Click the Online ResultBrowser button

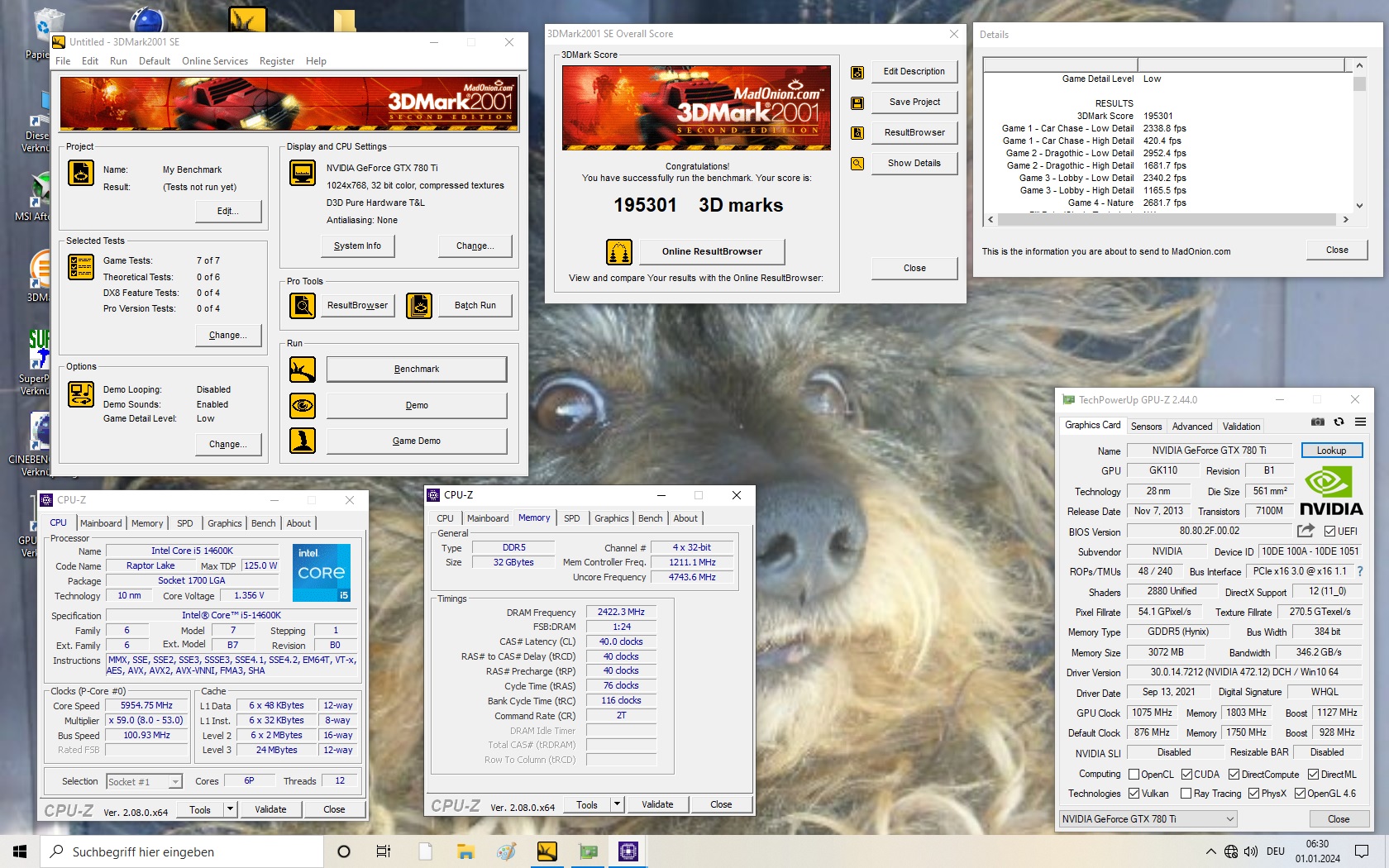tap(711, 251)
